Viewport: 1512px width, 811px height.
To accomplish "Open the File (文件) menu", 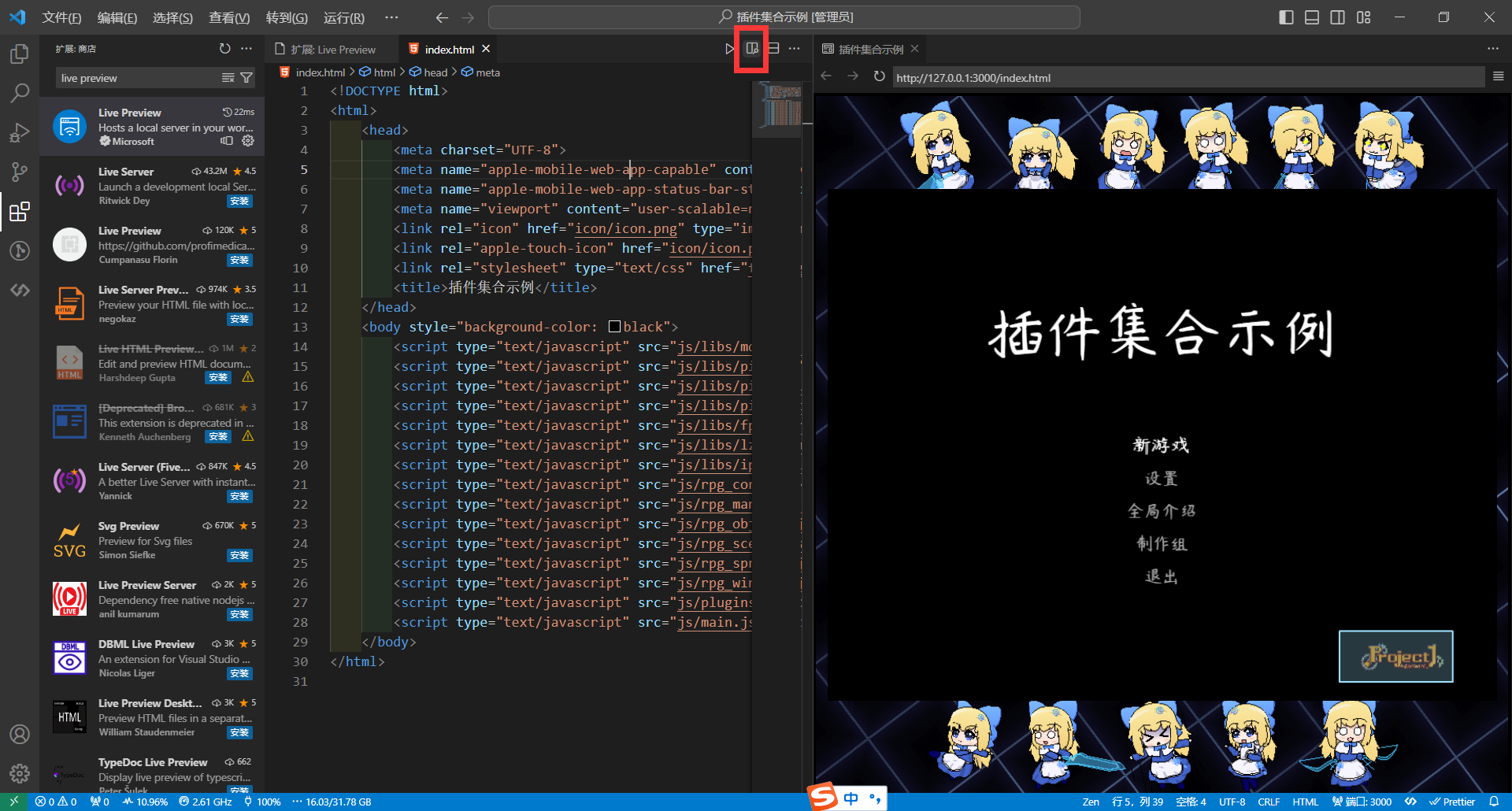I will tap(61, 17).
